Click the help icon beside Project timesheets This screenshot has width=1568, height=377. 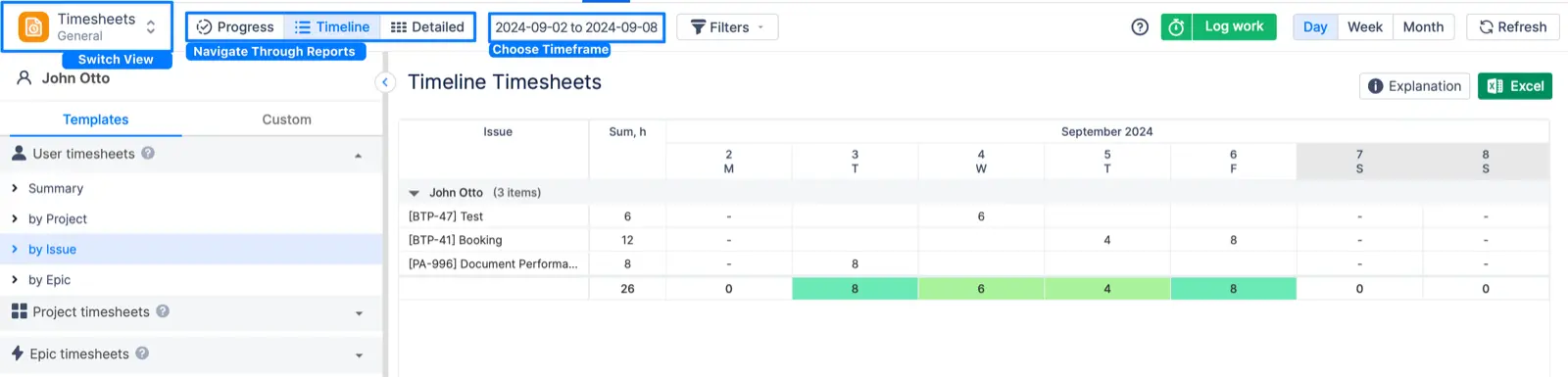pyautogui.click(x=163, y=311)
